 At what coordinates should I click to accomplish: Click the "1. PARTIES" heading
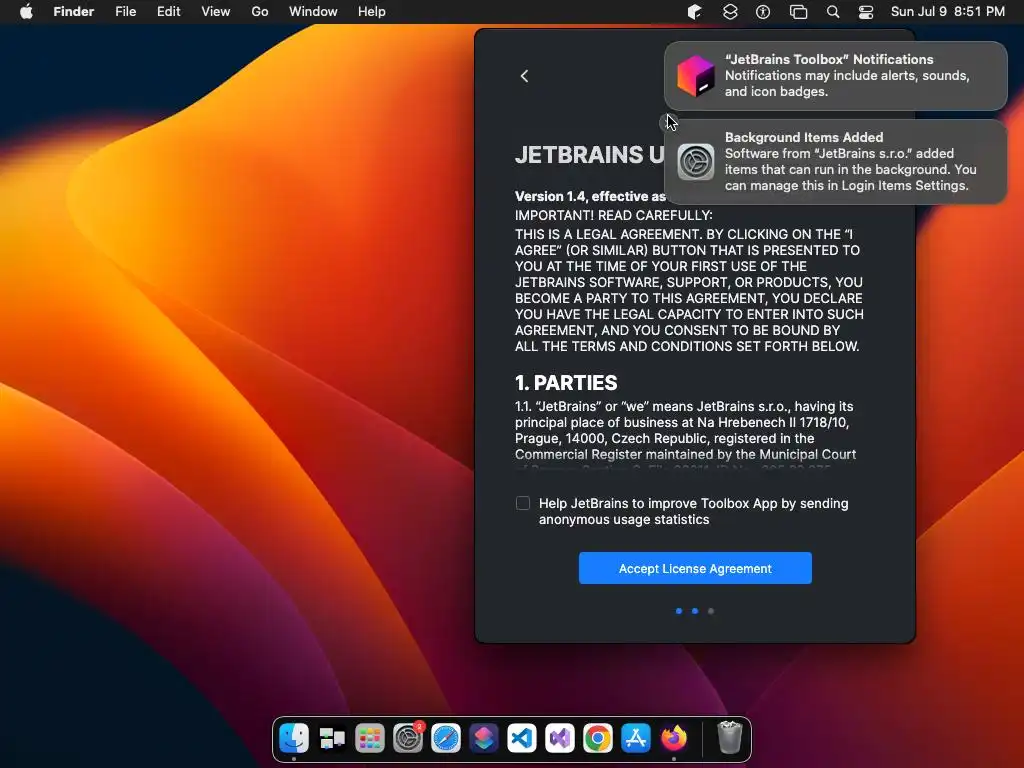(566, 383)
